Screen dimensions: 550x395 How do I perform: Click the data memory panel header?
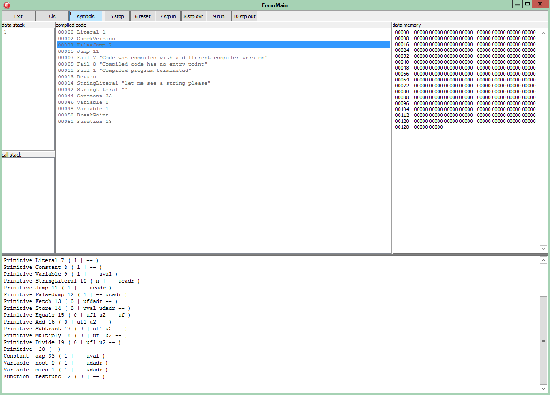470,25
